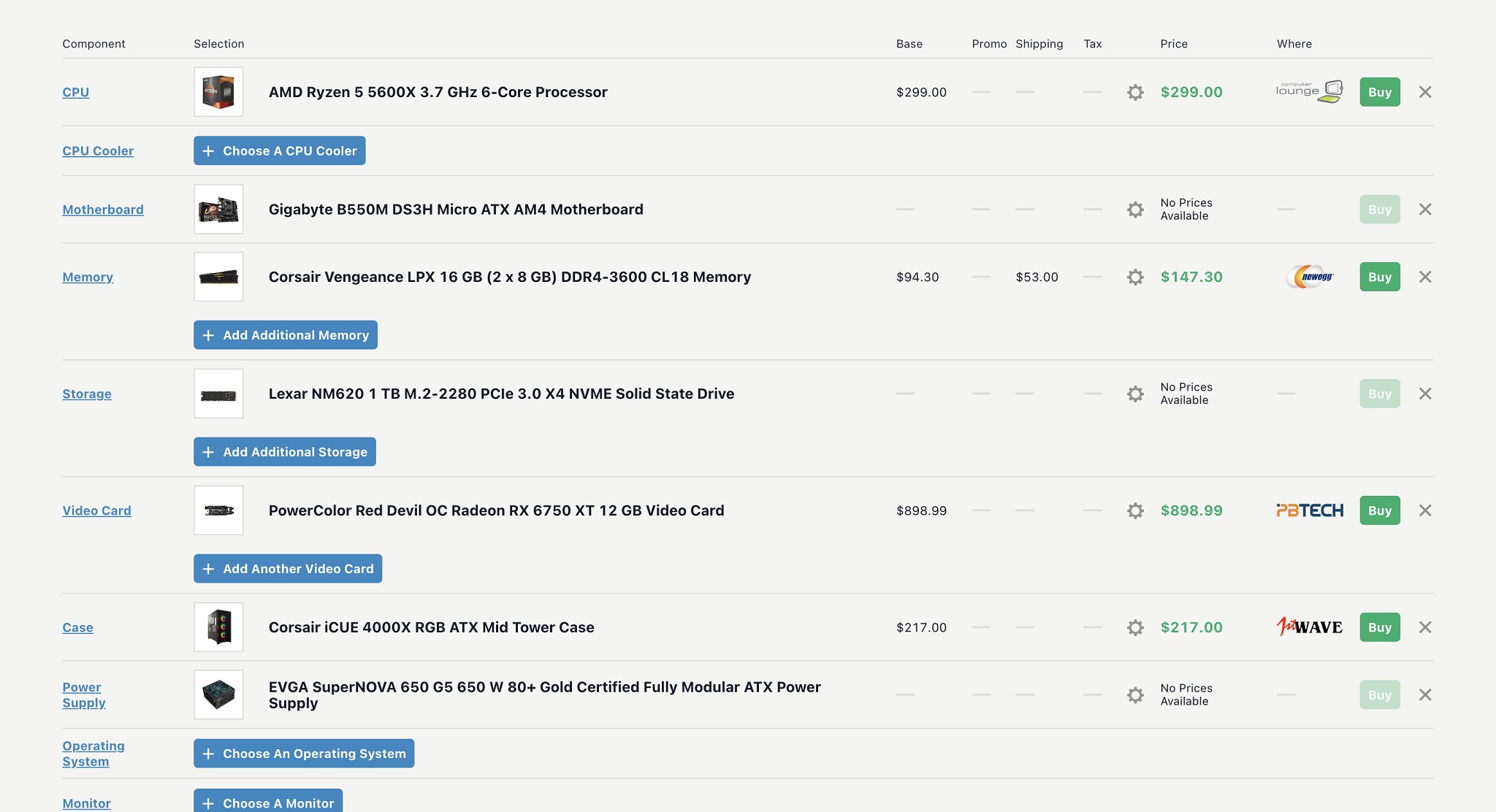Delete the Corsair iCUE 4000X case entry
Viewport: 1496px width, 812px height.
(x=1424, y=627)
